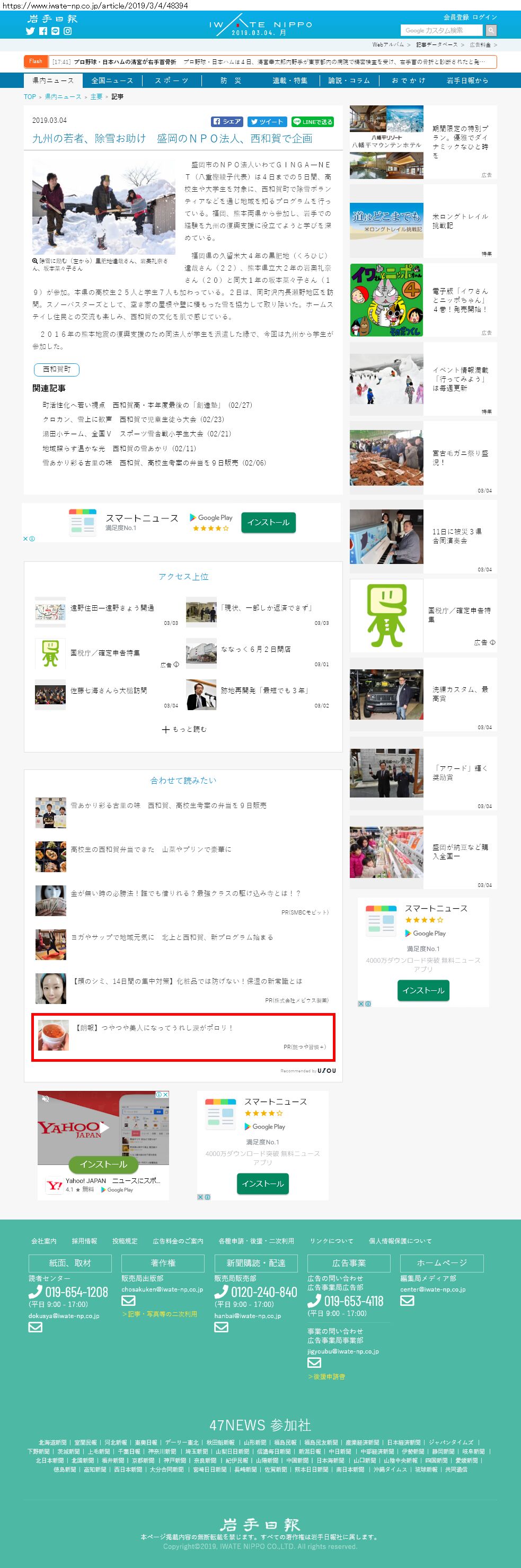Open the ログイン link
521x1568 pixels.
[484, 17]
